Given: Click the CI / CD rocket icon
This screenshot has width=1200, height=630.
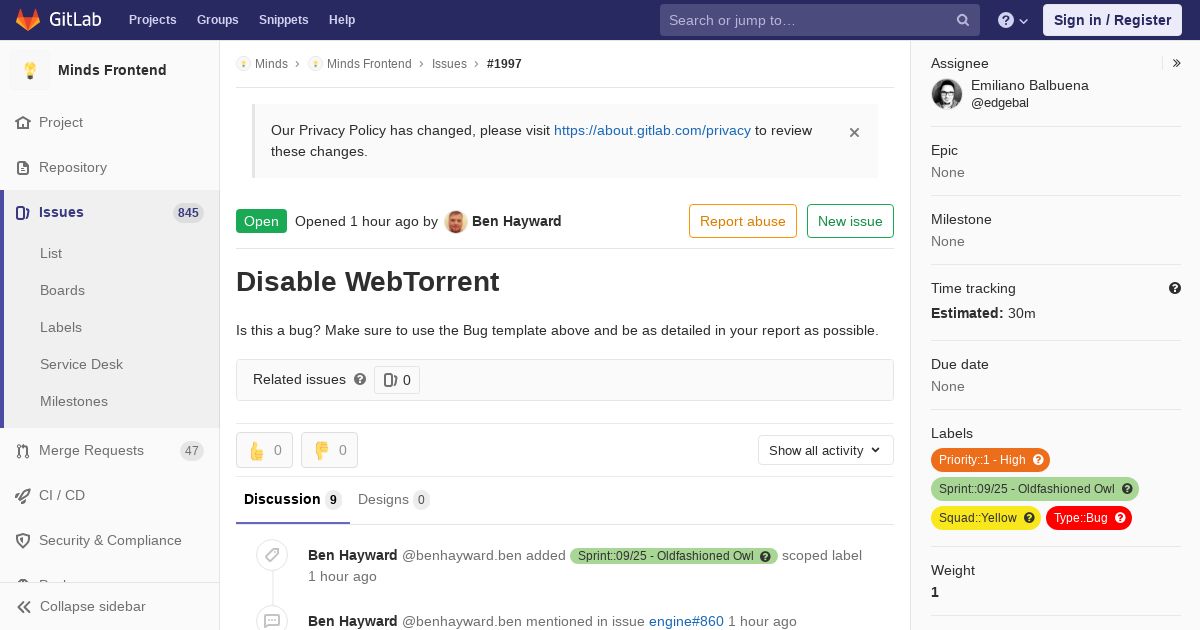Looking at the screenshot, I should (x=23, y=495).
